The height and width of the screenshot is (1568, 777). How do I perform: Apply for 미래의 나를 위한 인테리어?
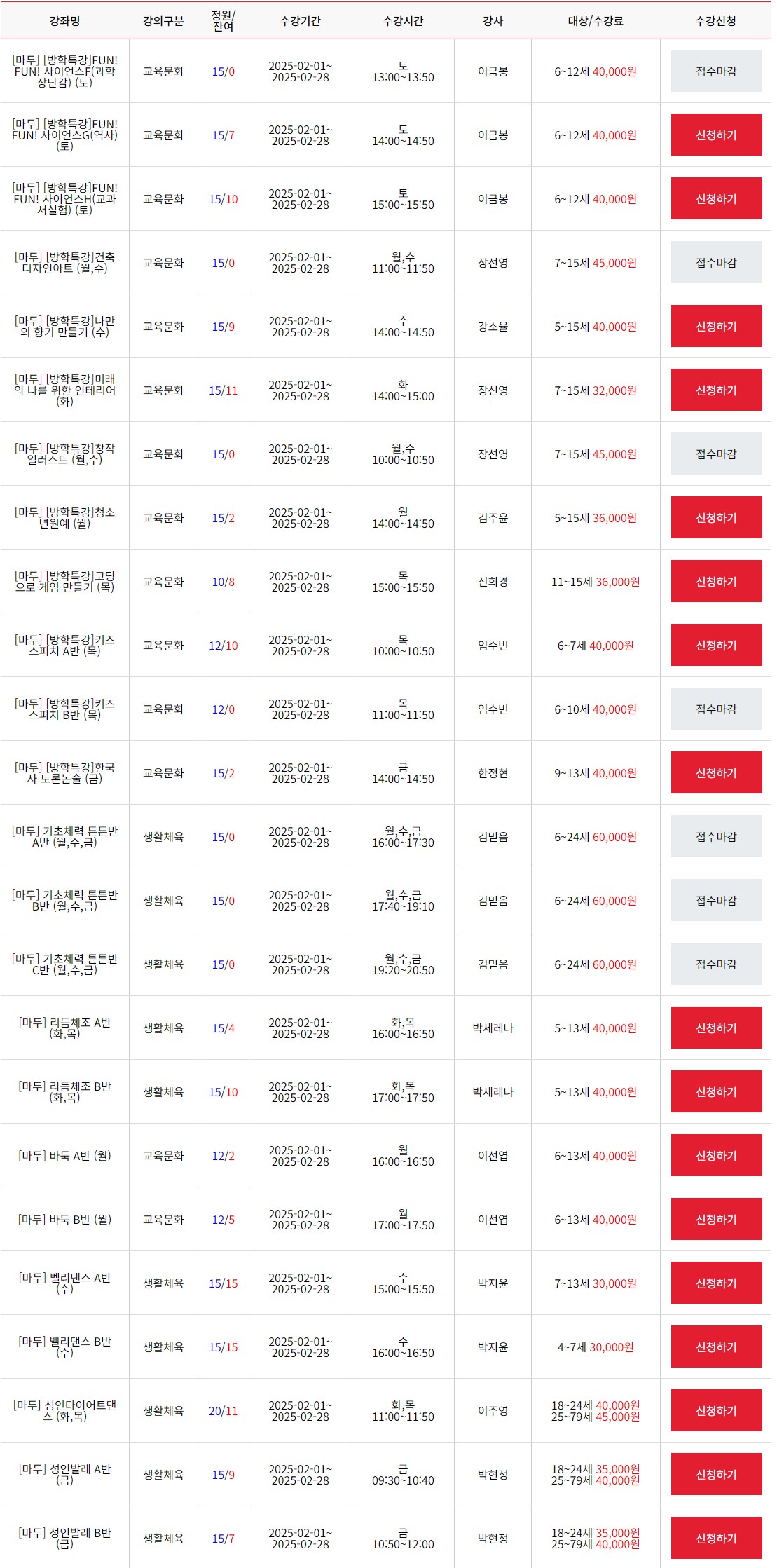click(x=716, y=390)
